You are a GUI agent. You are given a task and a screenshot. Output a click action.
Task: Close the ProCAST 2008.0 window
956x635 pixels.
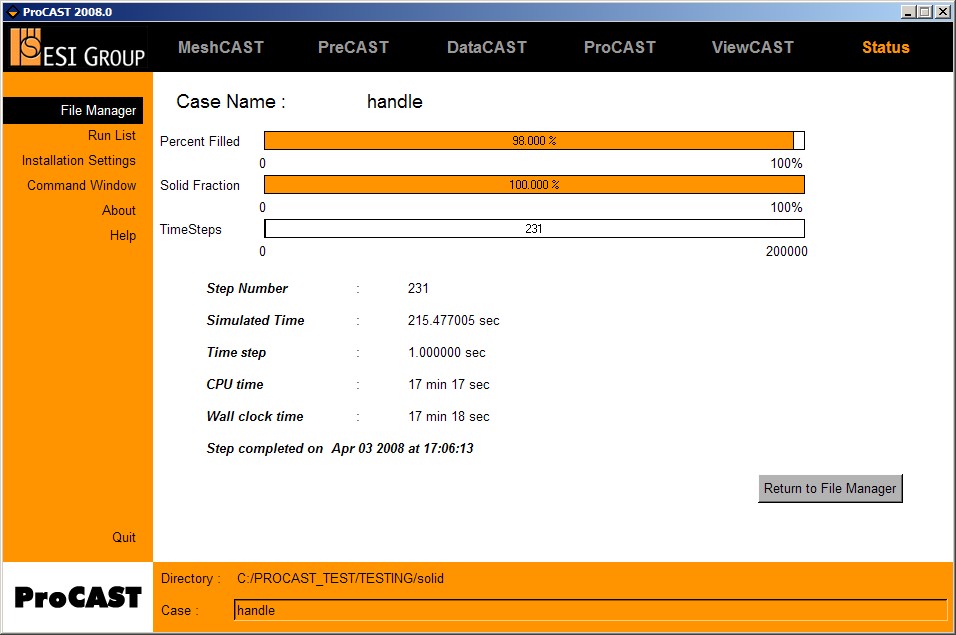pyautogui.click(x=942, y=12)
